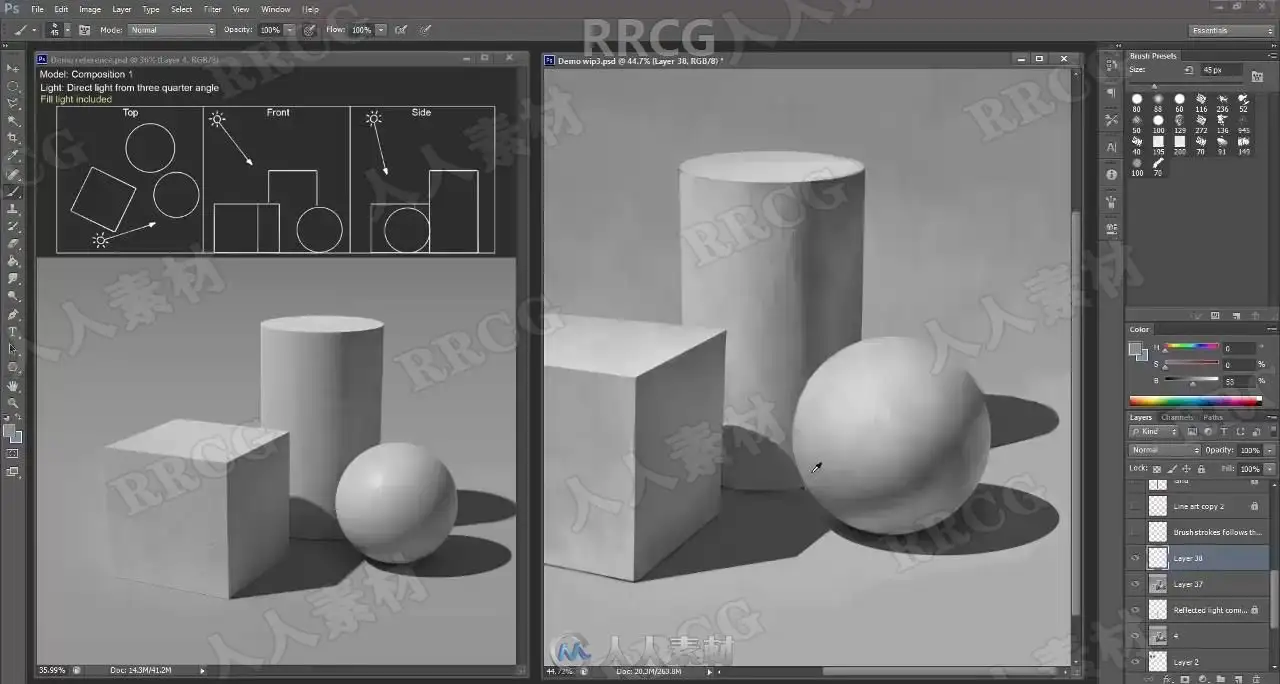Open the Brush Preset picker arrow

(66, 30)
